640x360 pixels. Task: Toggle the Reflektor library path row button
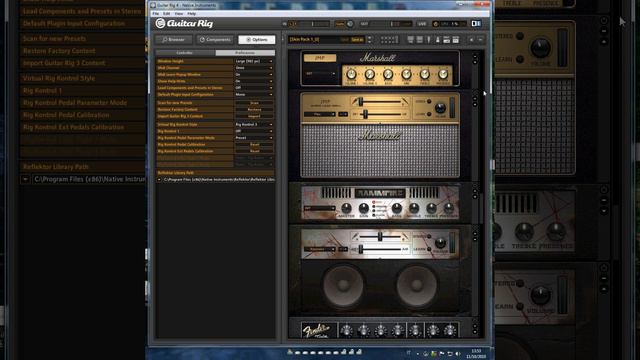click(x=159, y=179)
